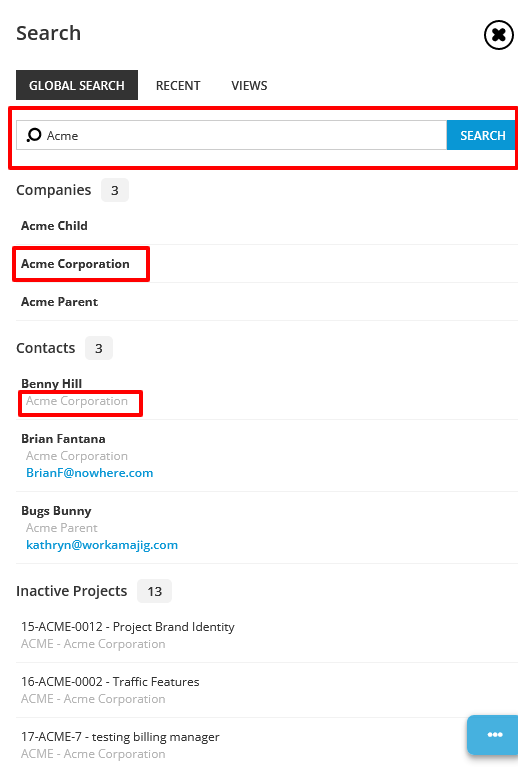Click the blue Search button
Screen dimensions: 518x767
click(482, 135)
